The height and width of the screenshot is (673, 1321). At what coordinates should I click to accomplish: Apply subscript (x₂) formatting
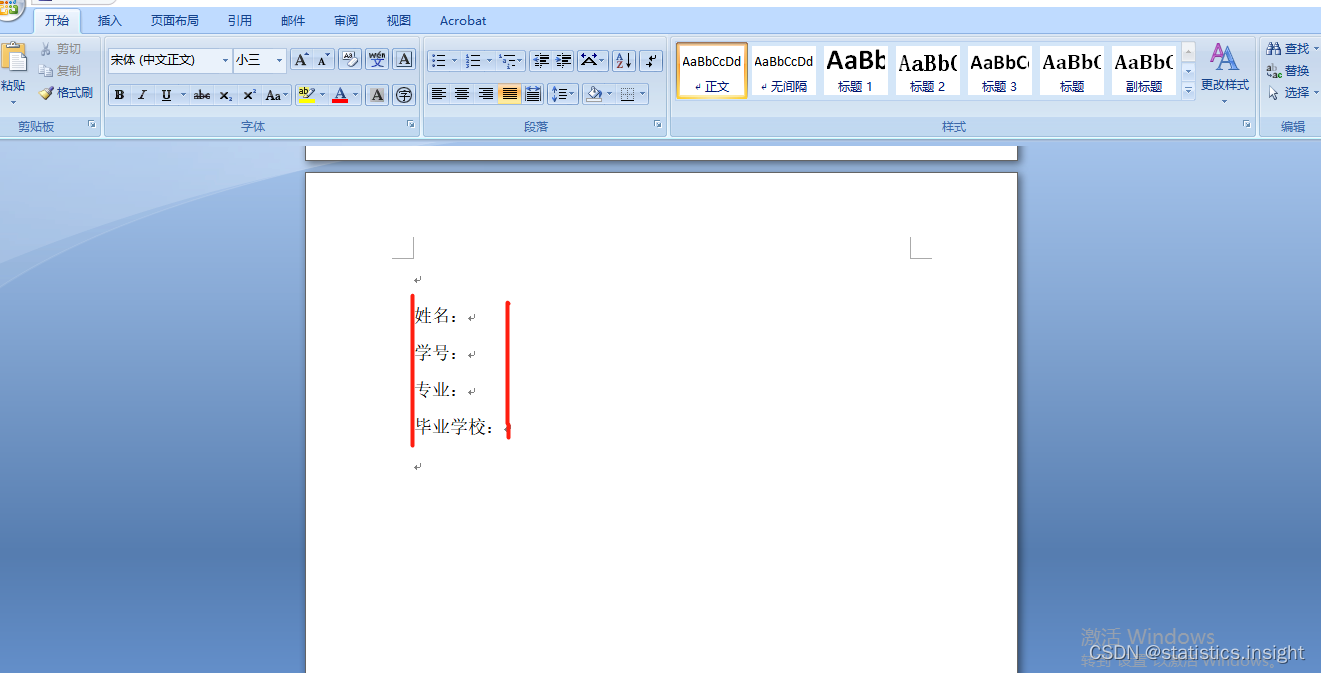226,95
